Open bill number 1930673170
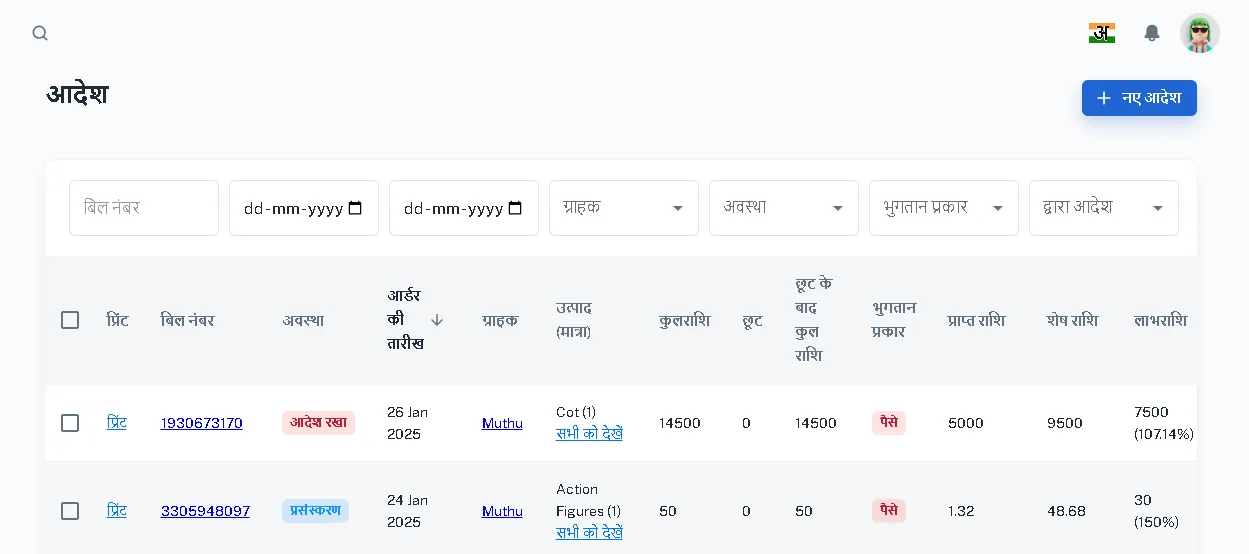 tap(201, 423)
